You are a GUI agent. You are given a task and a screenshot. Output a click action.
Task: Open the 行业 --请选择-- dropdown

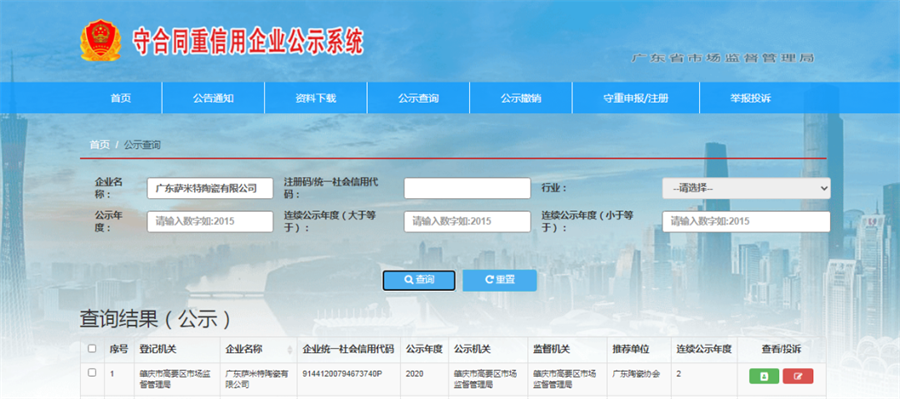pos(746,188)
